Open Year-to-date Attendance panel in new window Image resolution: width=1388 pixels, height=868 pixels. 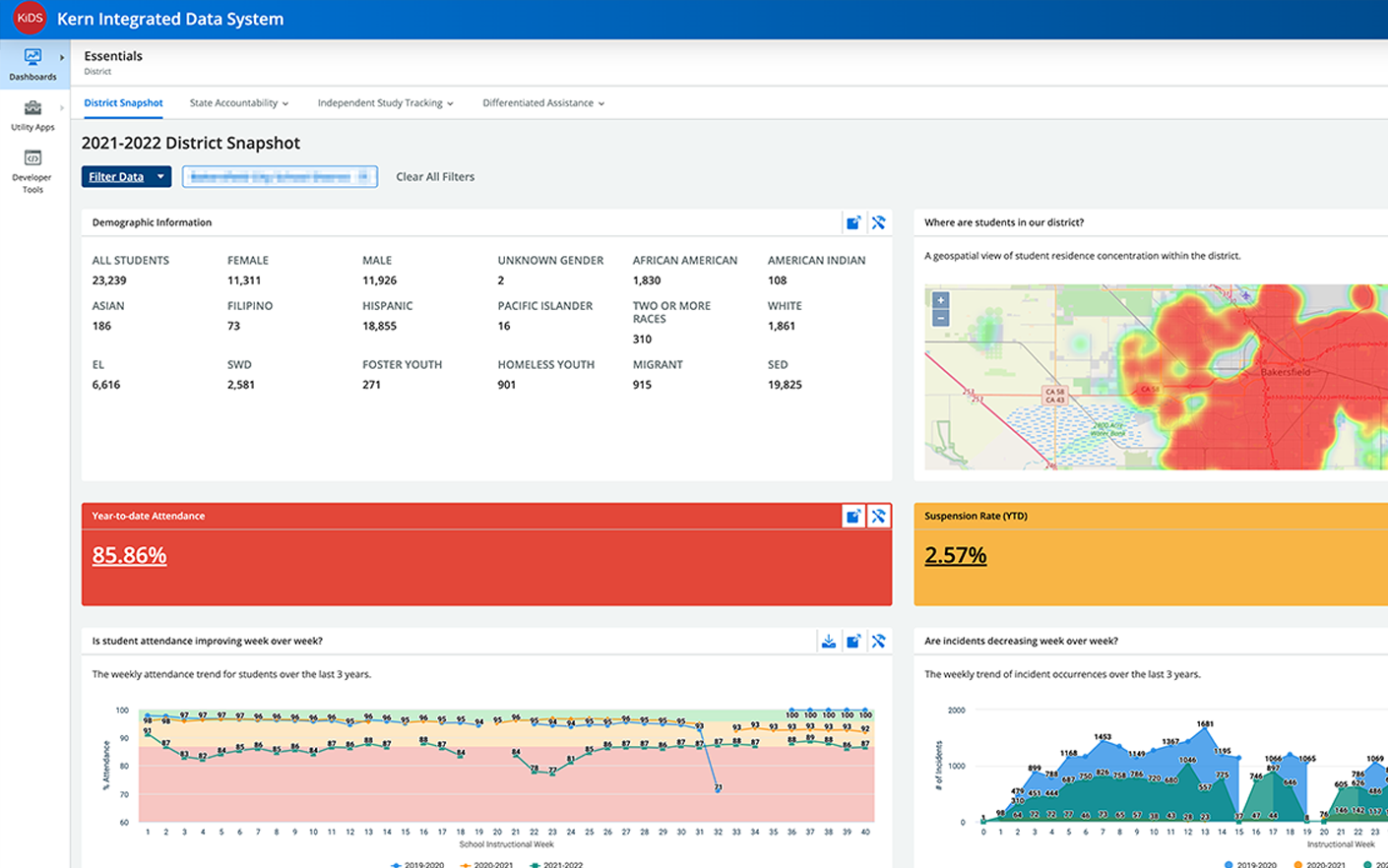tap(853, 516)
